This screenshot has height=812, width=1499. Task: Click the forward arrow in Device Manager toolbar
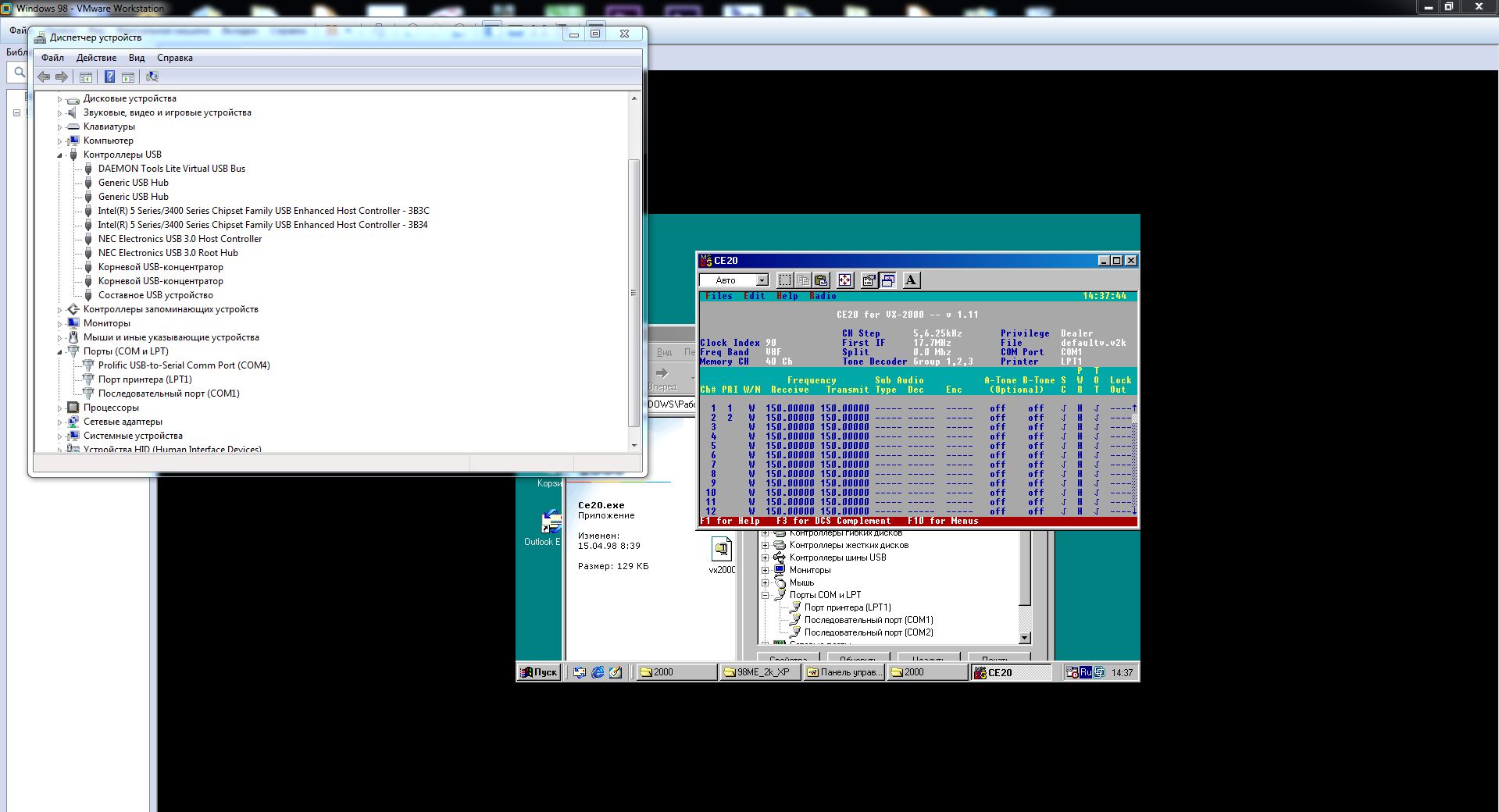click(62, 77)
